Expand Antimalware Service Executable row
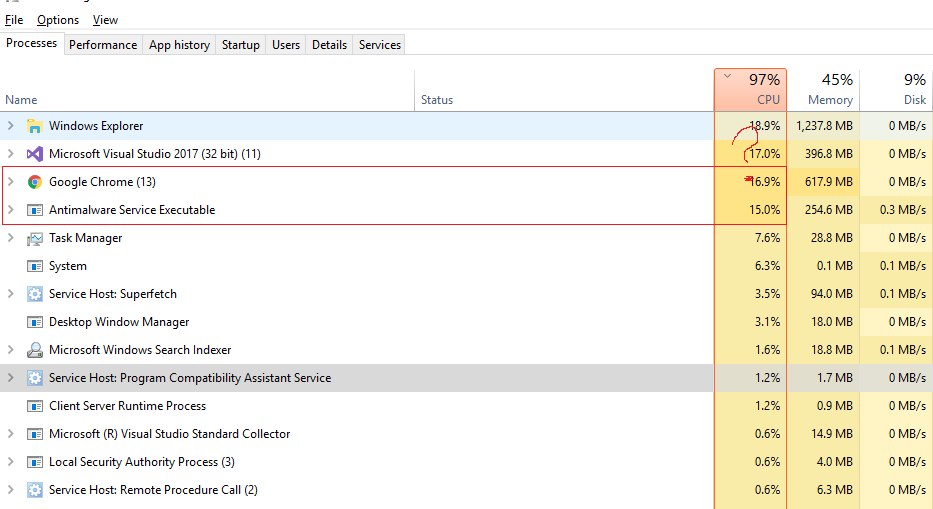This screenshot has width=933, height=509. 10,210
